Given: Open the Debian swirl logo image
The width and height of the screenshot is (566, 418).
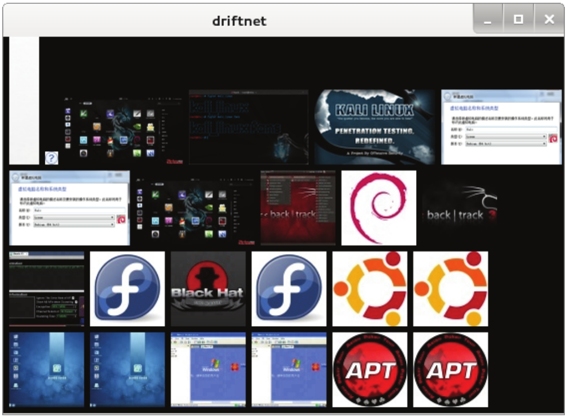Looking at the screenshot, I should 379,208.
